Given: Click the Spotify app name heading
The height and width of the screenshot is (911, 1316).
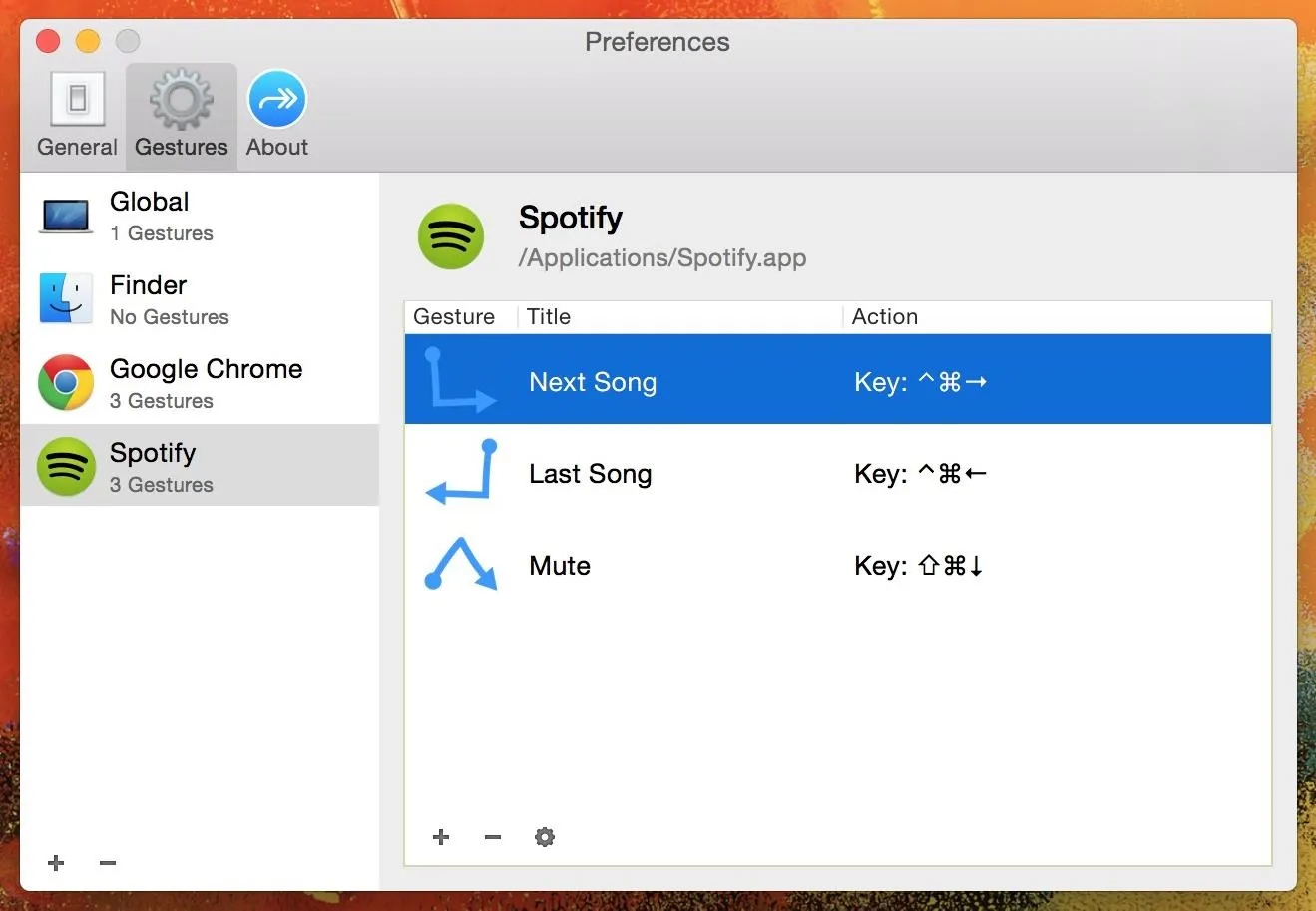Looking at the screenshot, I should (x=571, y=218).
